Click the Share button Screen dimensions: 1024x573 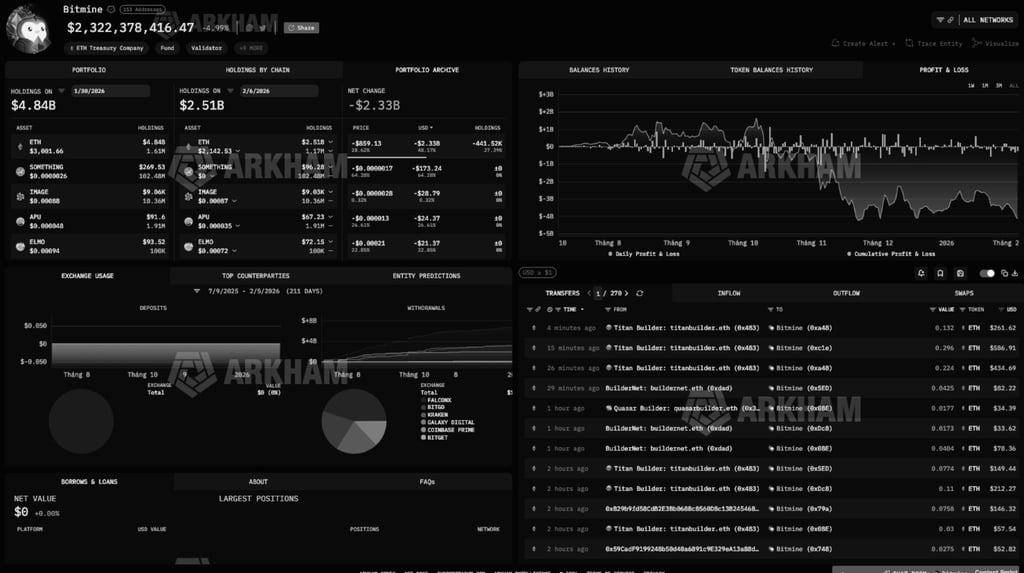click(x=302, y=28)
